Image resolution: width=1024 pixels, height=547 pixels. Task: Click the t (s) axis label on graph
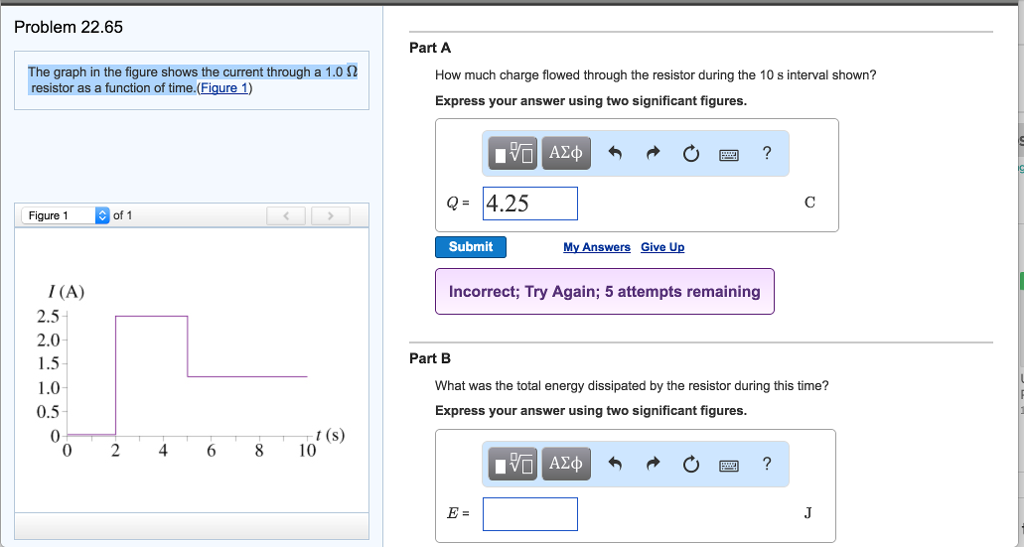pyautogui.click(x=330, y=435)
